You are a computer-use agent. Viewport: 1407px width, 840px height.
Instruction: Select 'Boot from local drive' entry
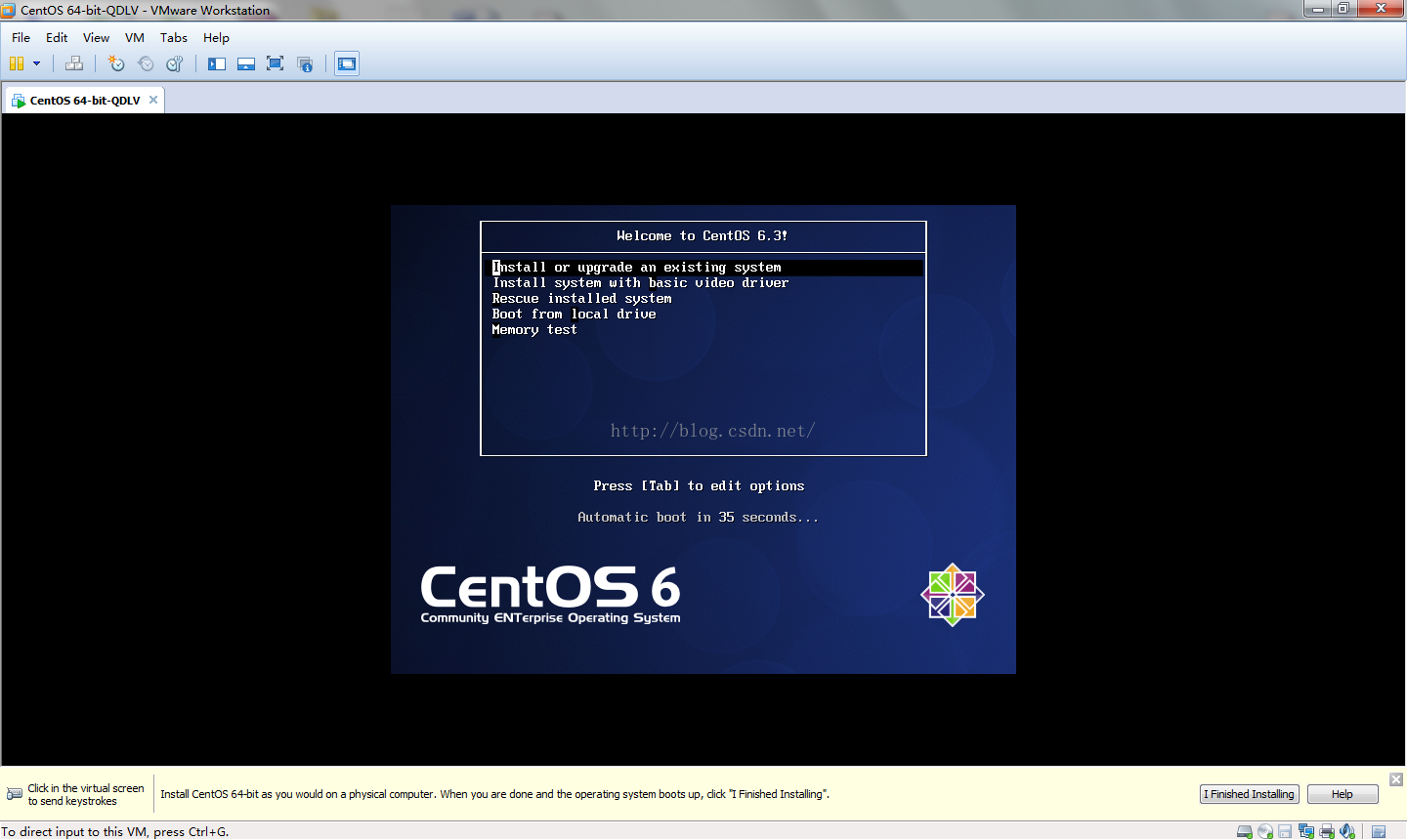pos(574,314)
